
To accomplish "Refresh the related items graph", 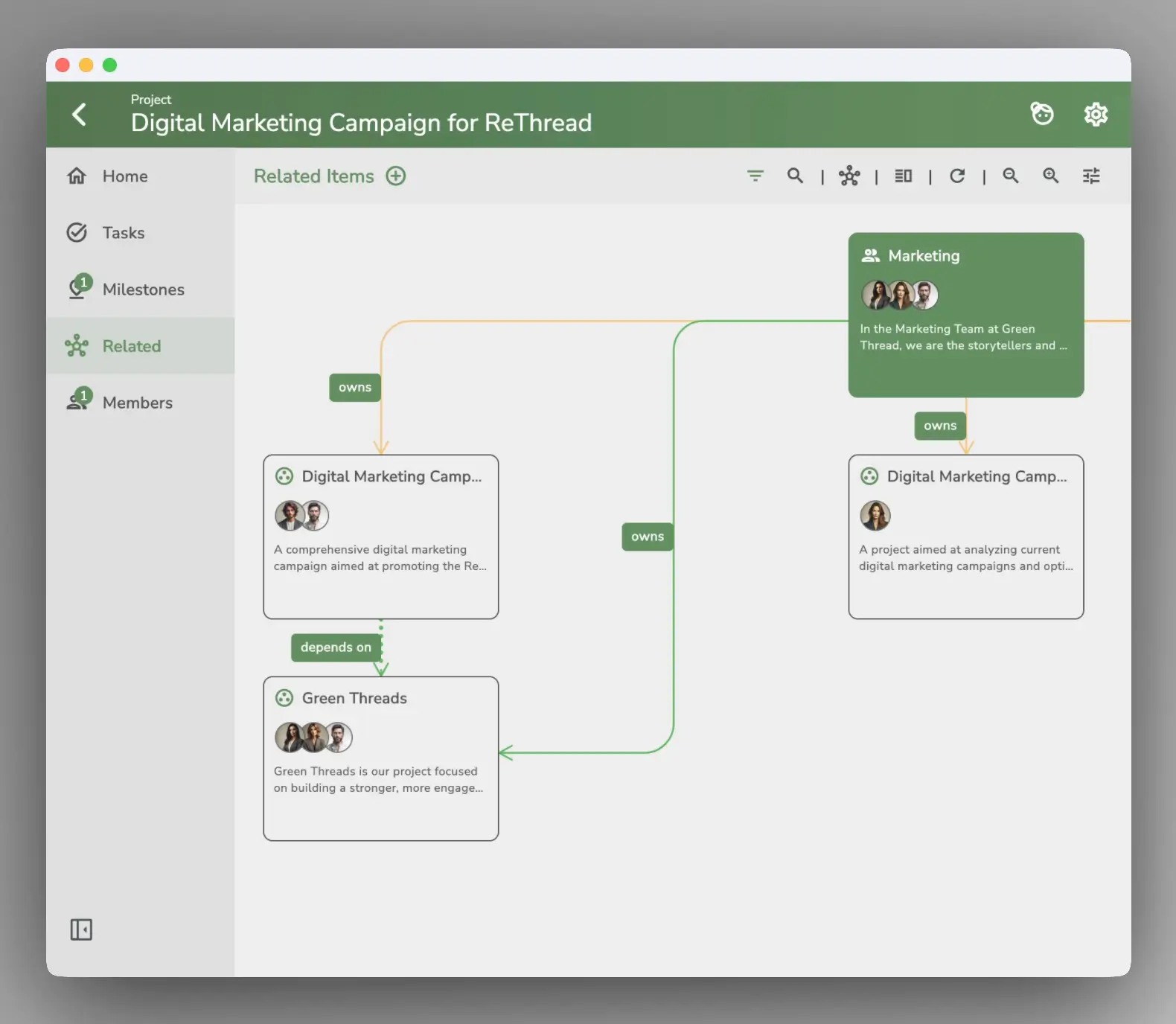I will click(957, 176).
